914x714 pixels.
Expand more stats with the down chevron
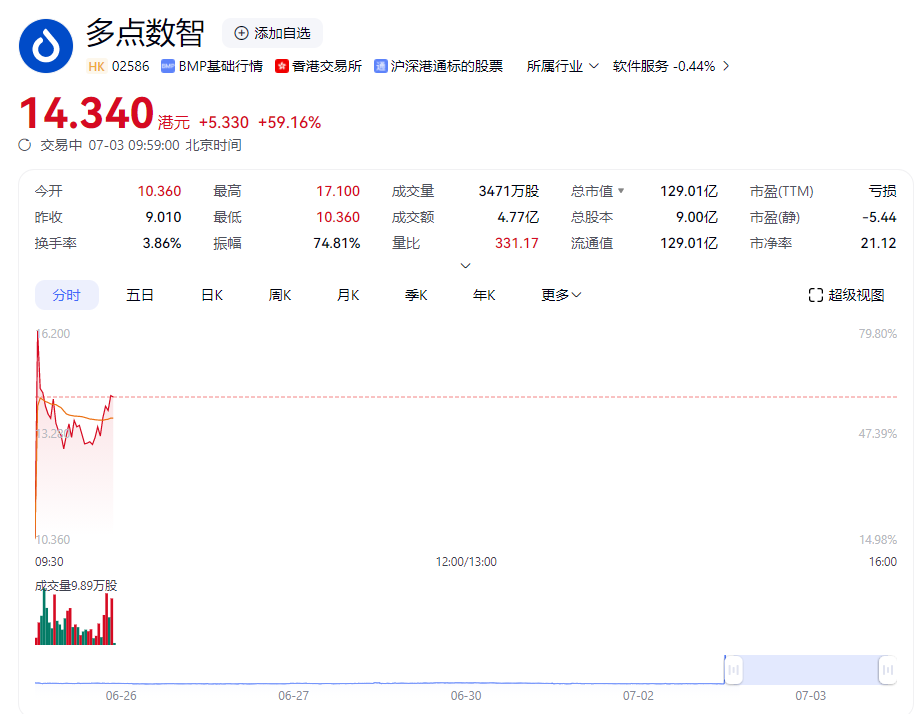click(465, 266)
